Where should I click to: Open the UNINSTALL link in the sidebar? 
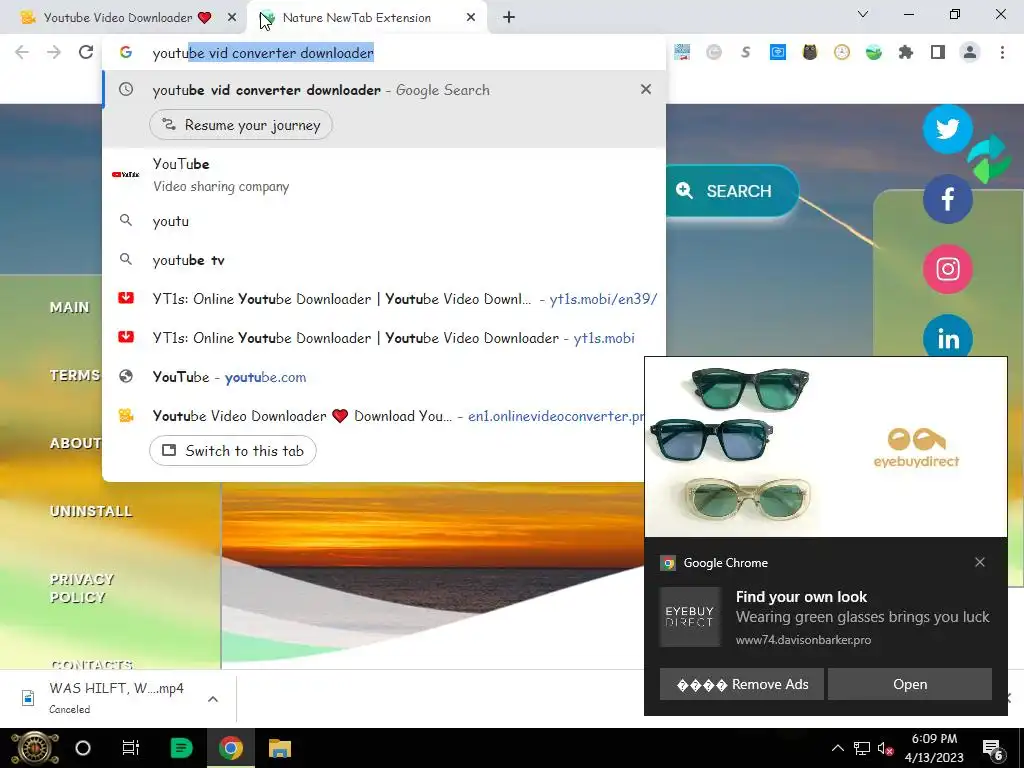point(91,511)
